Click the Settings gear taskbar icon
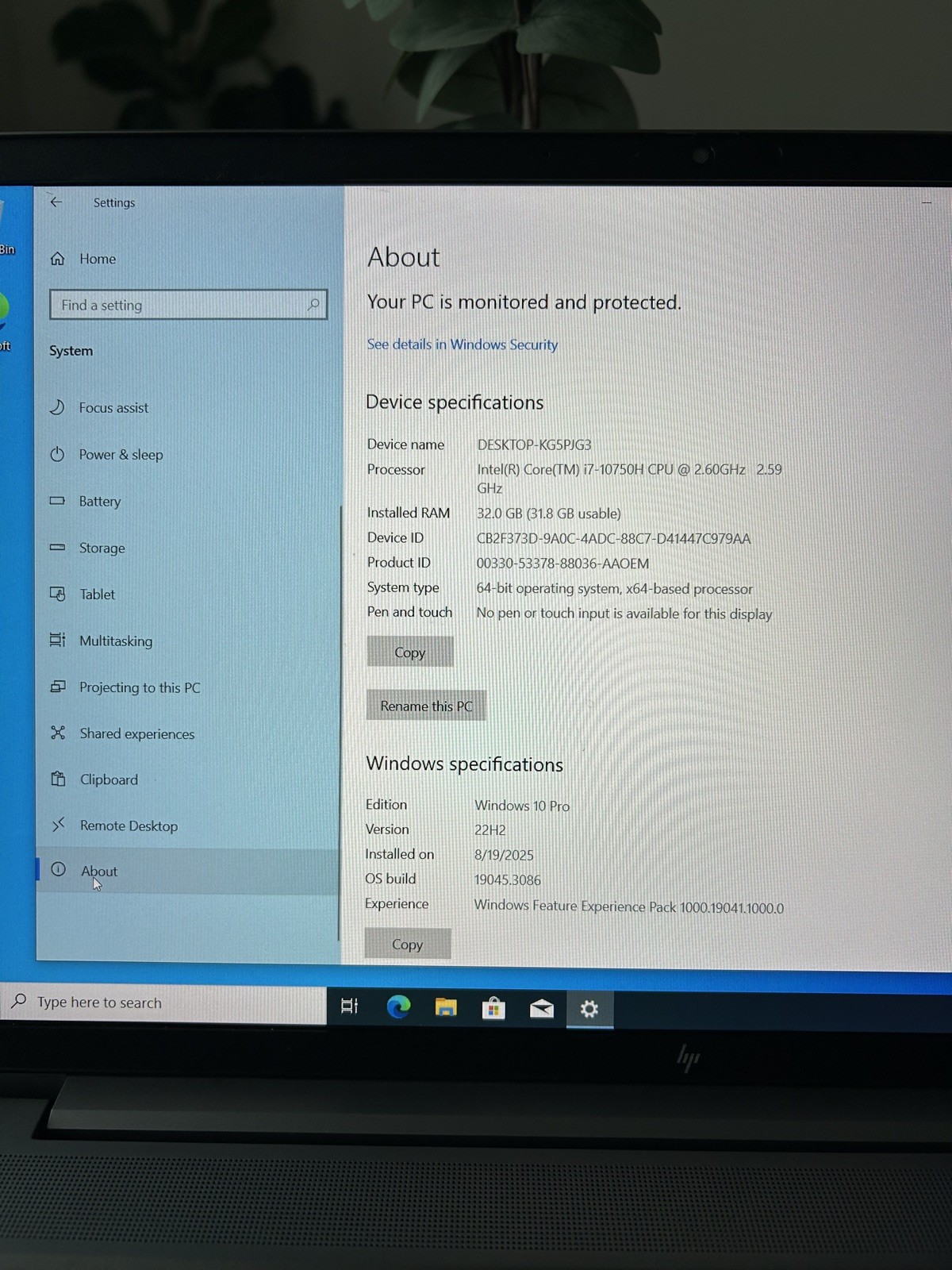The height and width of the screenshot is (1270, 952). point(589,1009)
